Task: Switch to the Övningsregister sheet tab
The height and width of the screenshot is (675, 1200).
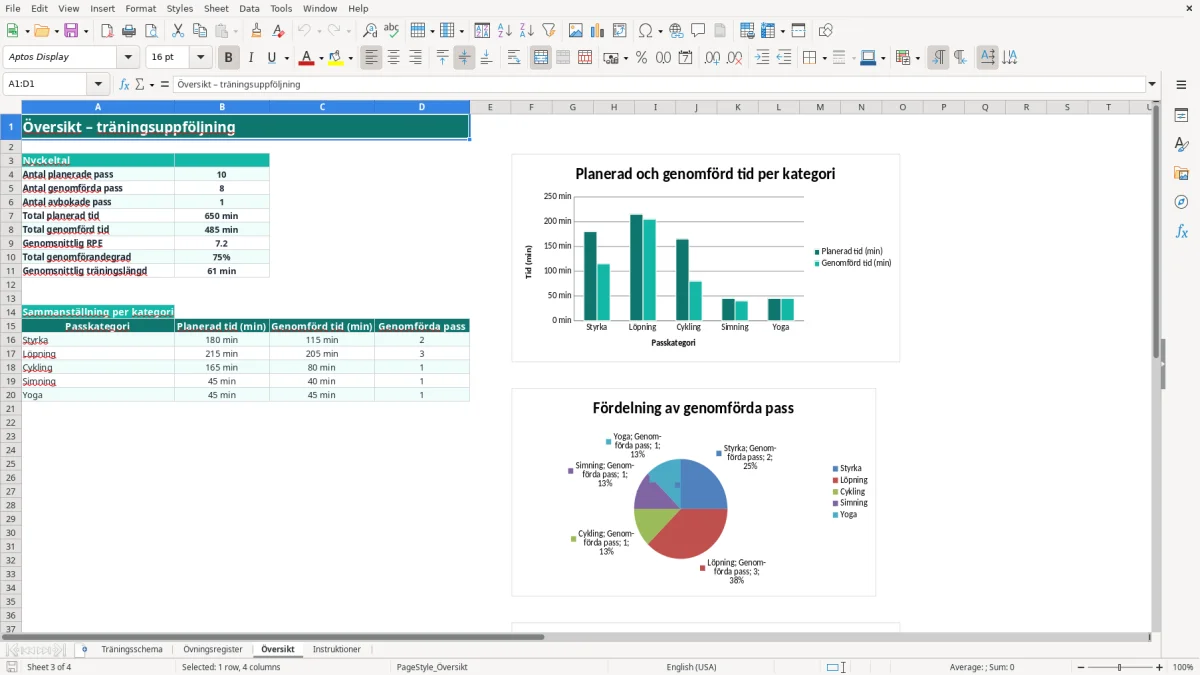Action: [x=213, y=649]
